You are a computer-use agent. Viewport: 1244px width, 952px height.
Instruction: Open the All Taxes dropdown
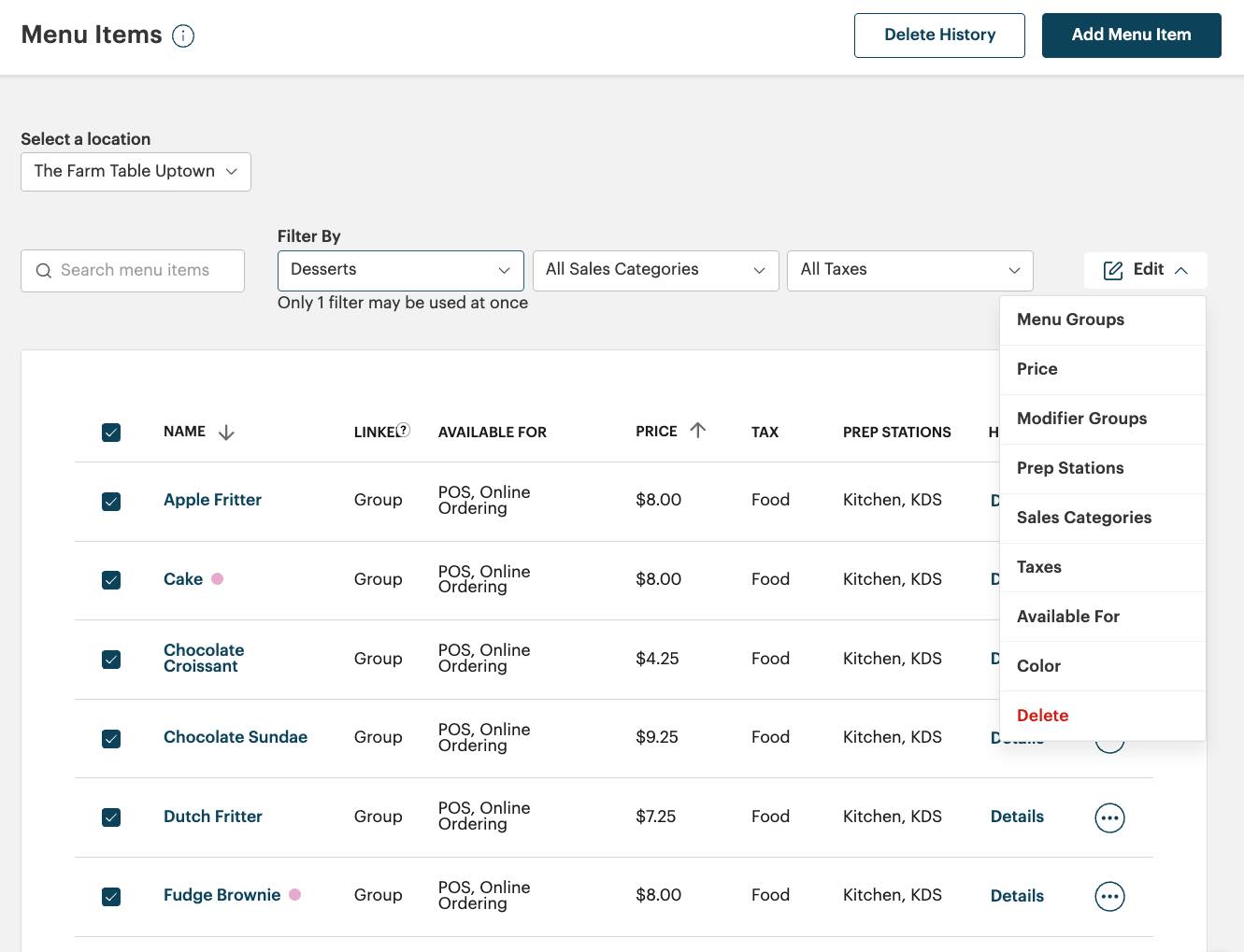[909, 270]
